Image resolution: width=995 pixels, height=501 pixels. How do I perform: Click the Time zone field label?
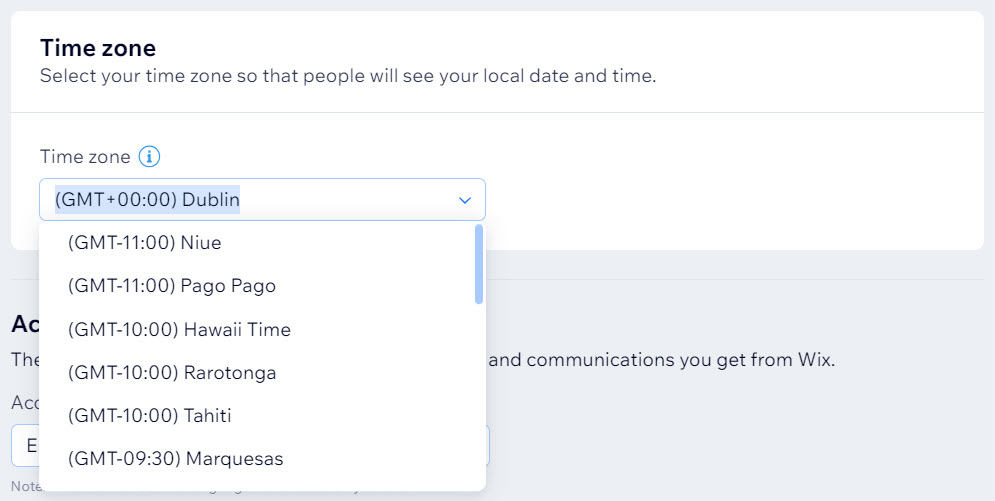[x=85, y=157]
